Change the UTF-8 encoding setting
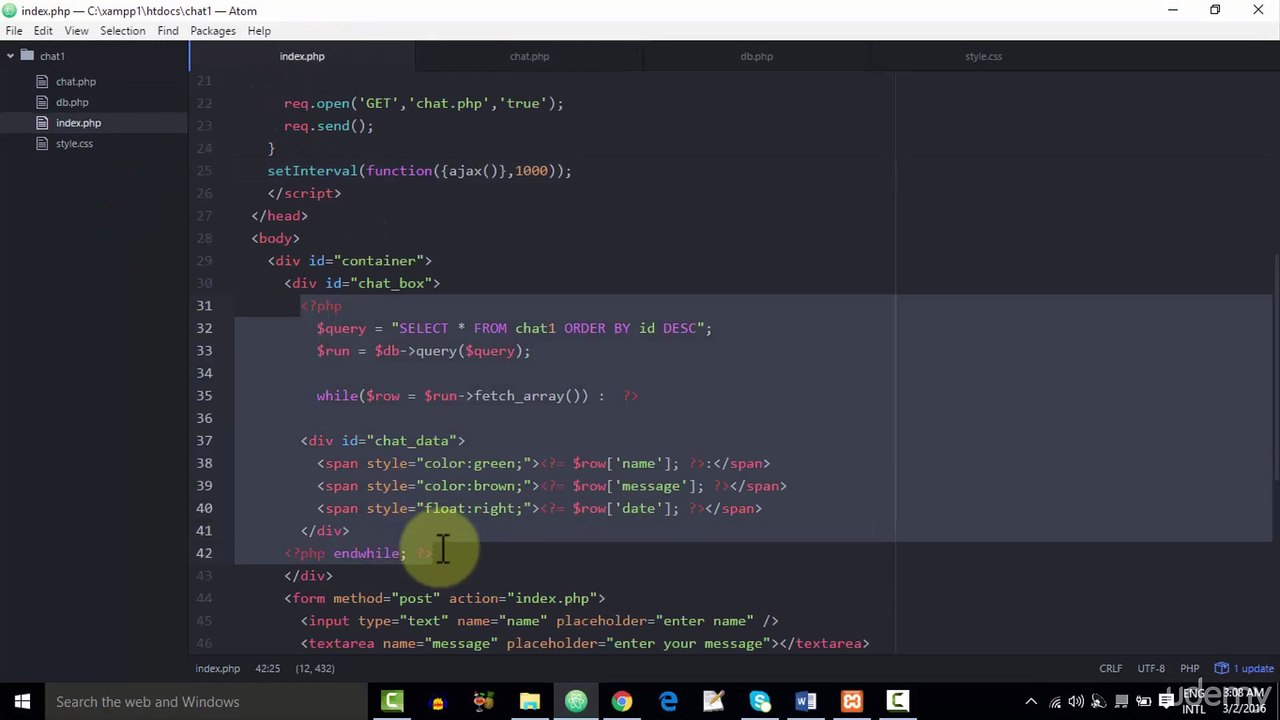The width and height of the screenshot is (1280, 720). tap(1150, 668)
